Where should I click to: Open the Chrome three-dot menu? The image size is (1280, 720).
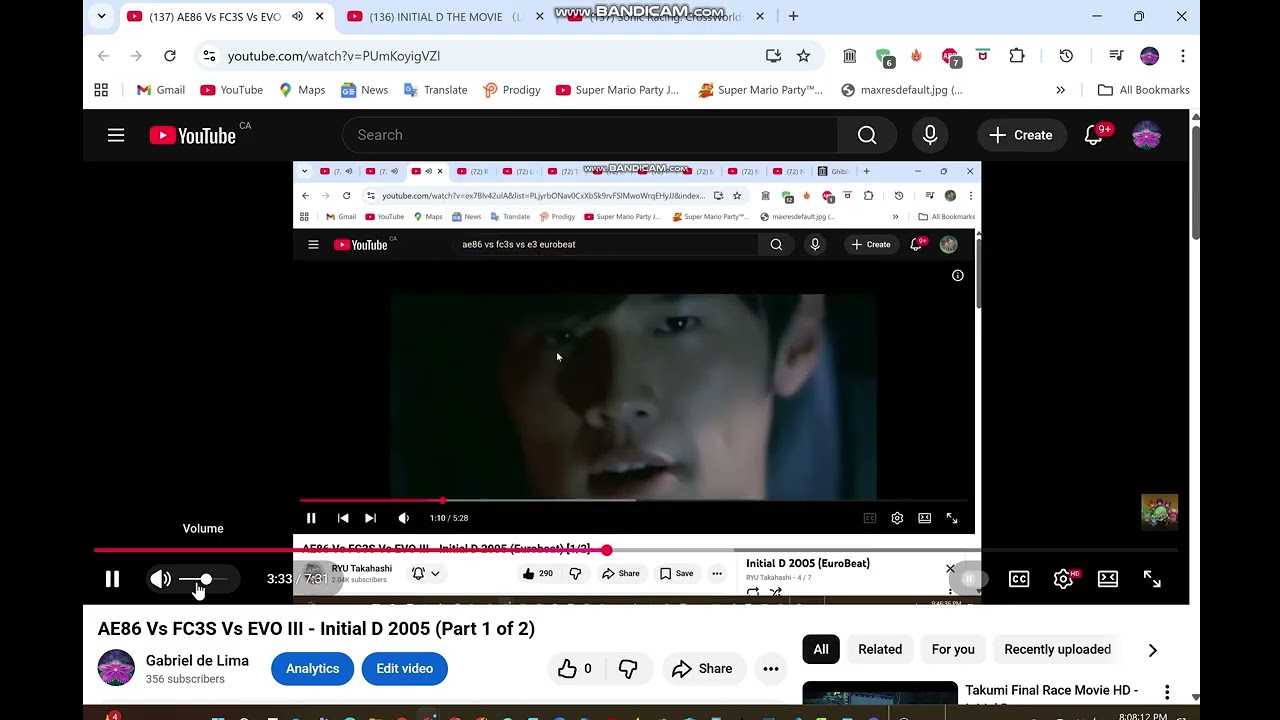tap(1183, 56)
